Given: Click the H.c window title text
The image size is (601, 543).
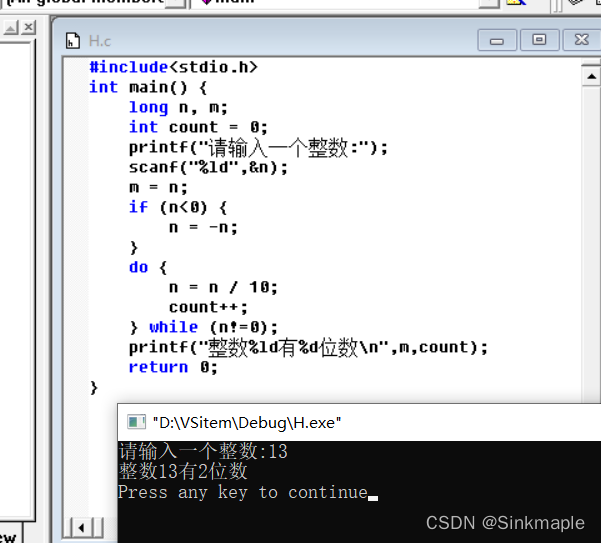Looking at the screenshot, I should point(100,41).
